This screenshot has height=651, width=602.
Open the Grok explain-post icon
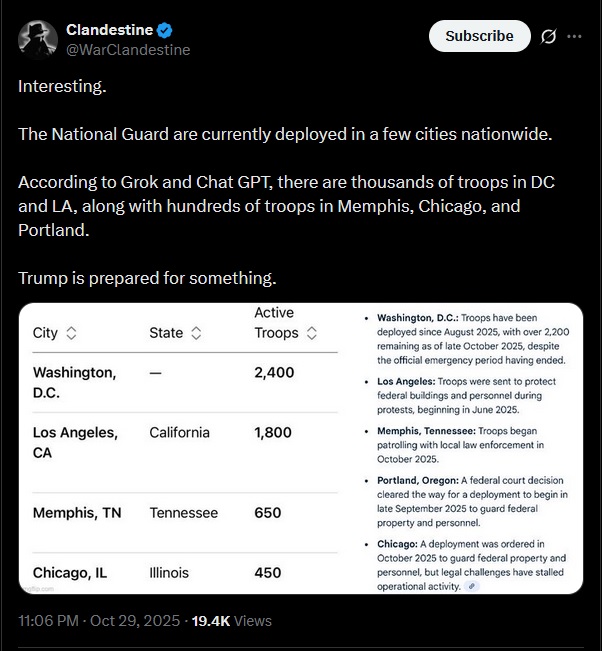547,36
